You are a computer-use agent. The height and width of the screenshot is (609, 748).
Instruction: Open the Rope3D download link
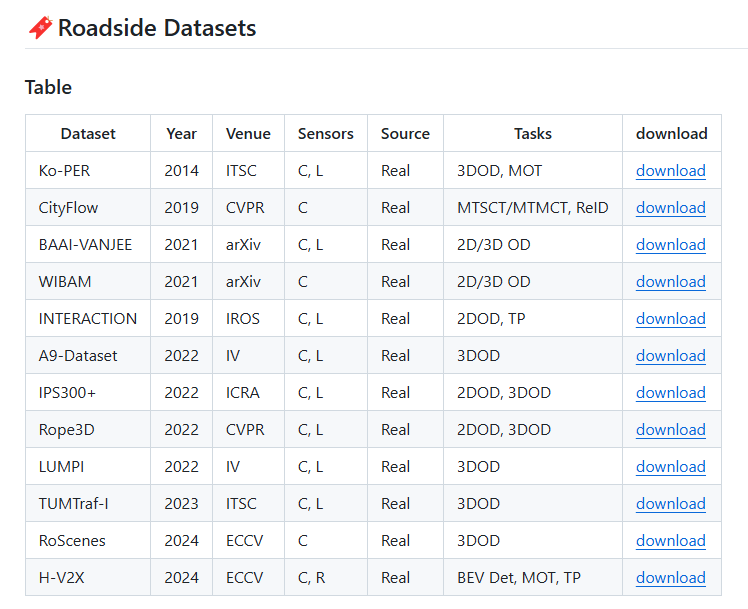671,430
